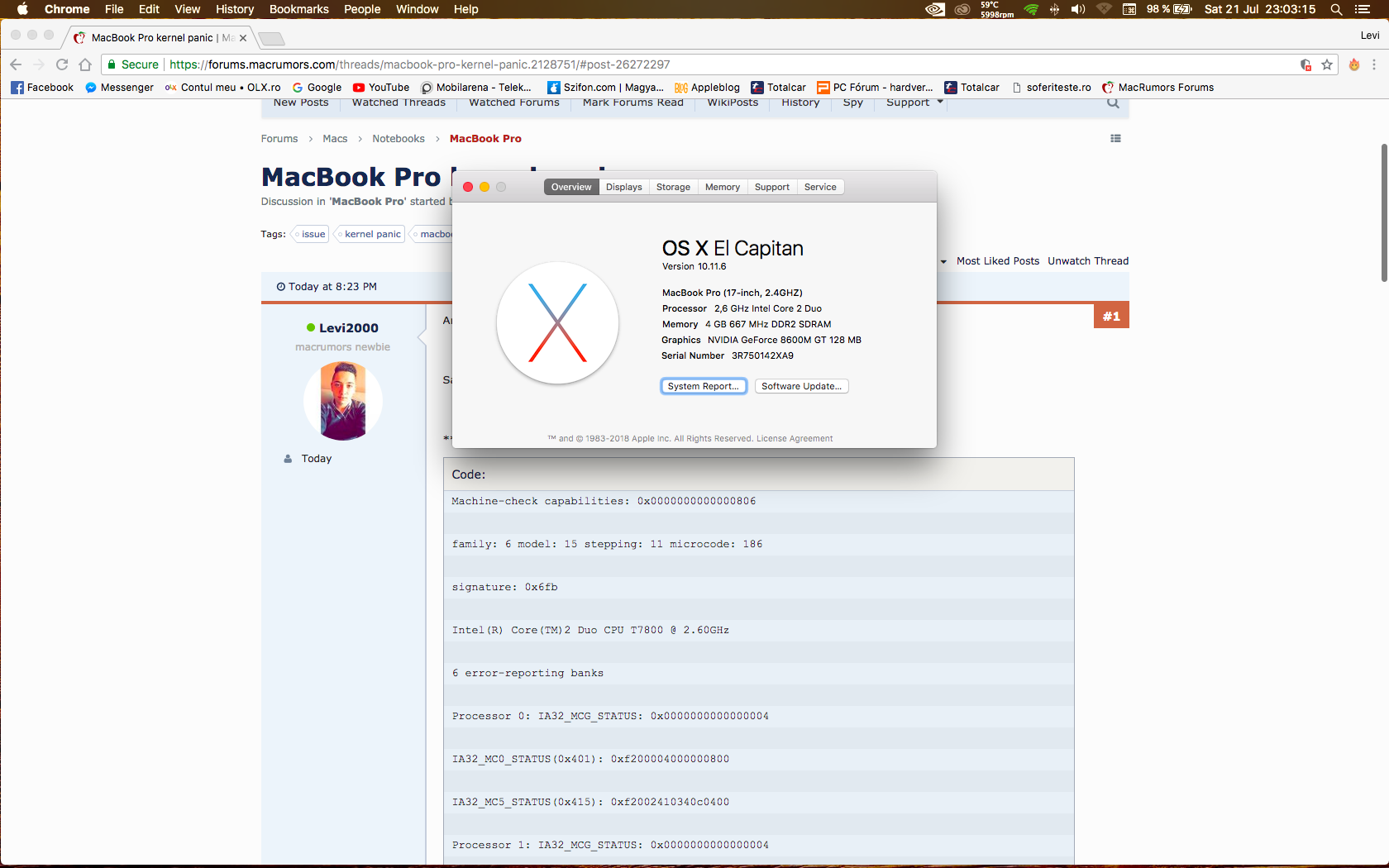Viewport: 1389px width, 868px height.
Task: Open Spotlight search in the menu bar
Action: point(1336,9)
